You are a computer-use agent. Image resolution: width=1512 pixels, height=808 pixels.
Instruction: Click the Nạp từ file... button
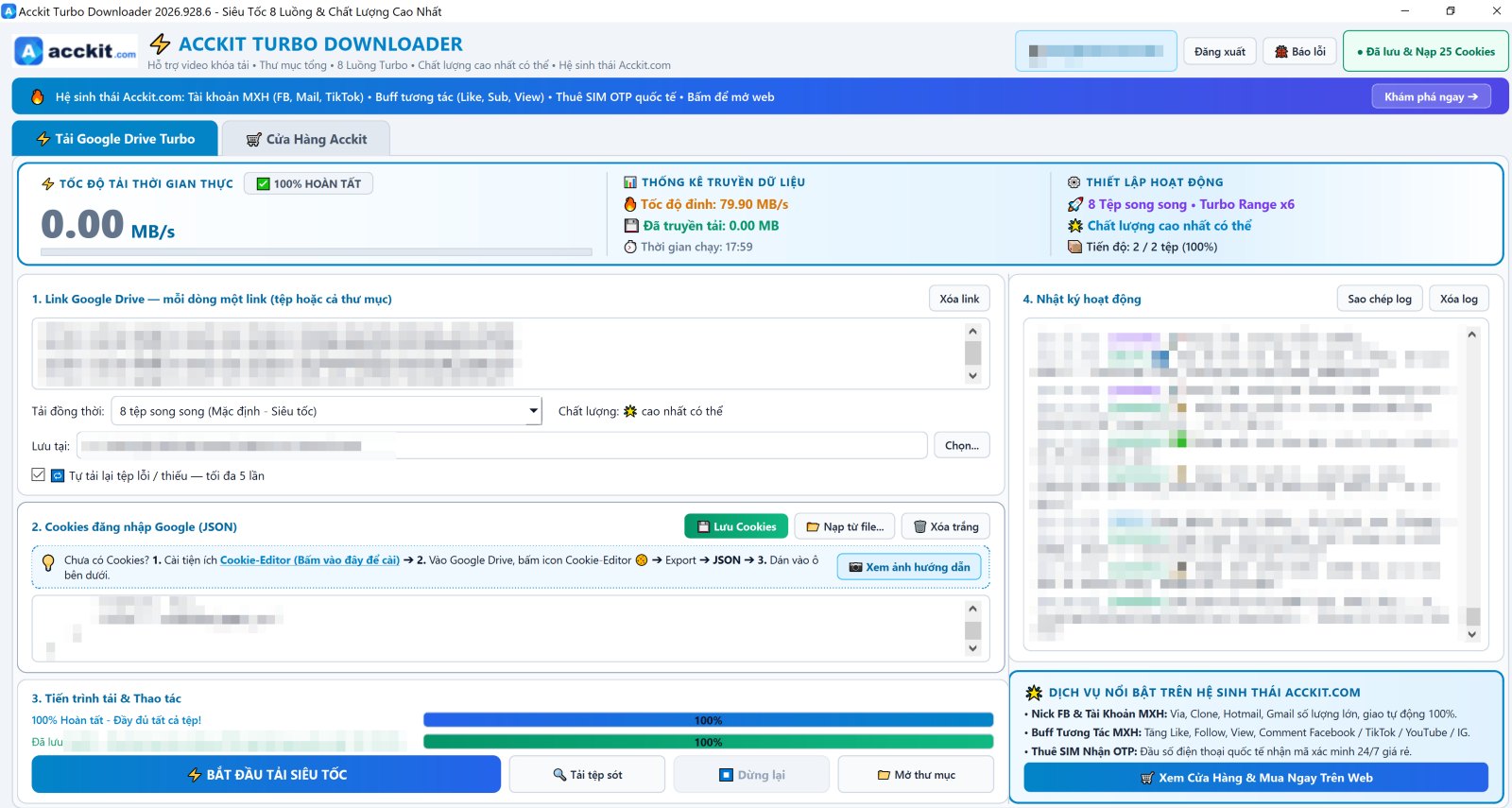[x=845, y=526]
